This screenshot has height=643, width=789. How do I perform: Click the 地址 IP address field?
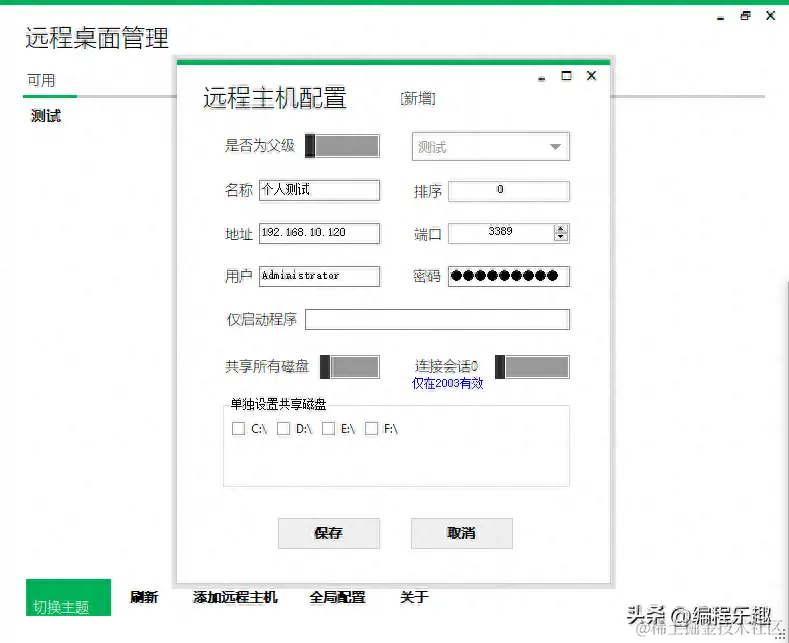(320, 233)
